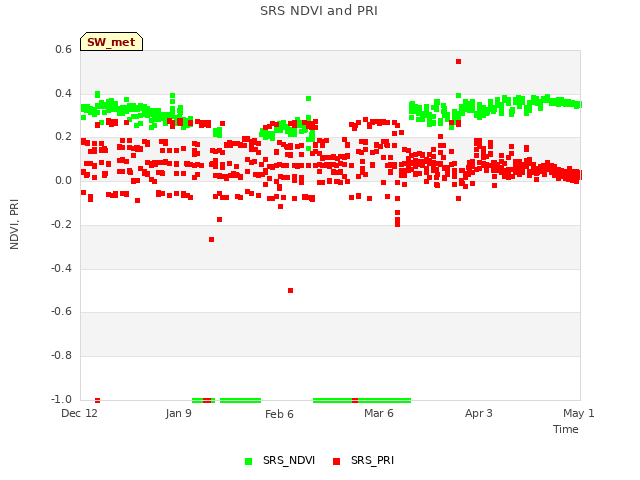Click the 0.0 y-axis tick label
The width and height of the screenshot is (640, 480).
63,180
